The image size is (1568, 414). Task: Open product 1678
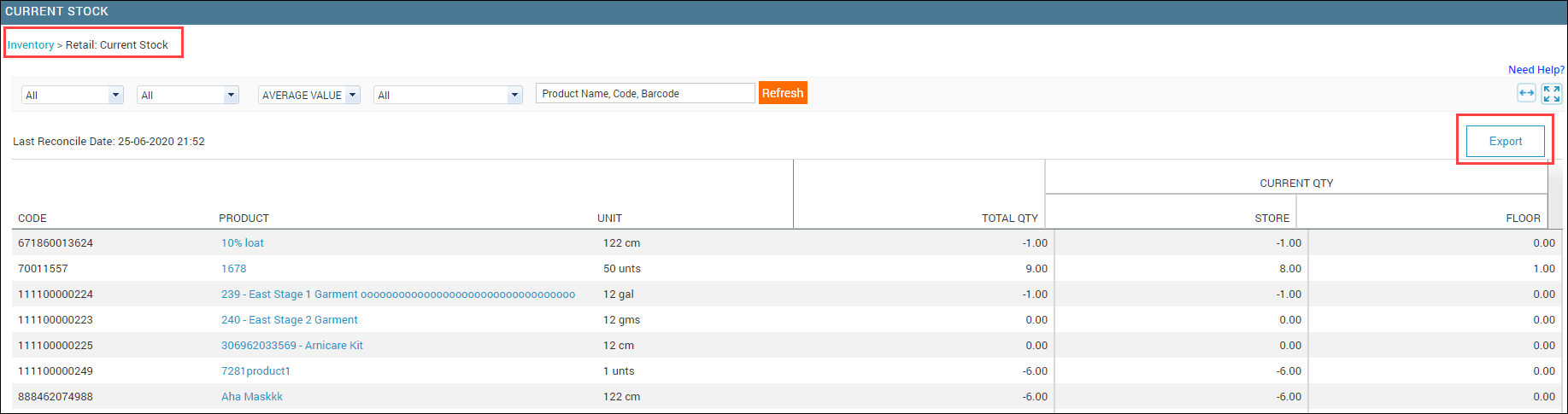click(x=233, y=269)
